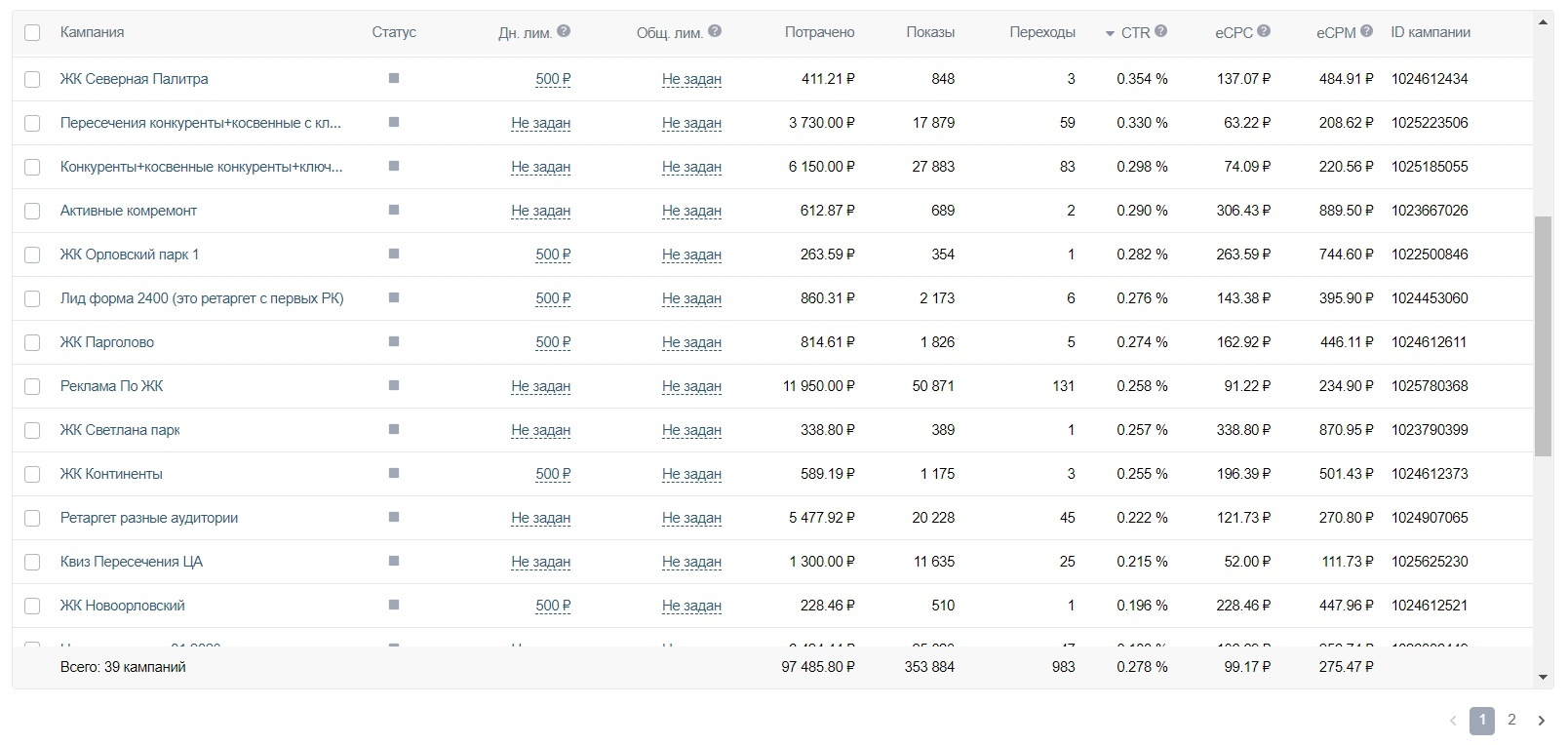
Task: Toggle select-all campaigns checkbox in header
Action: 32,32
